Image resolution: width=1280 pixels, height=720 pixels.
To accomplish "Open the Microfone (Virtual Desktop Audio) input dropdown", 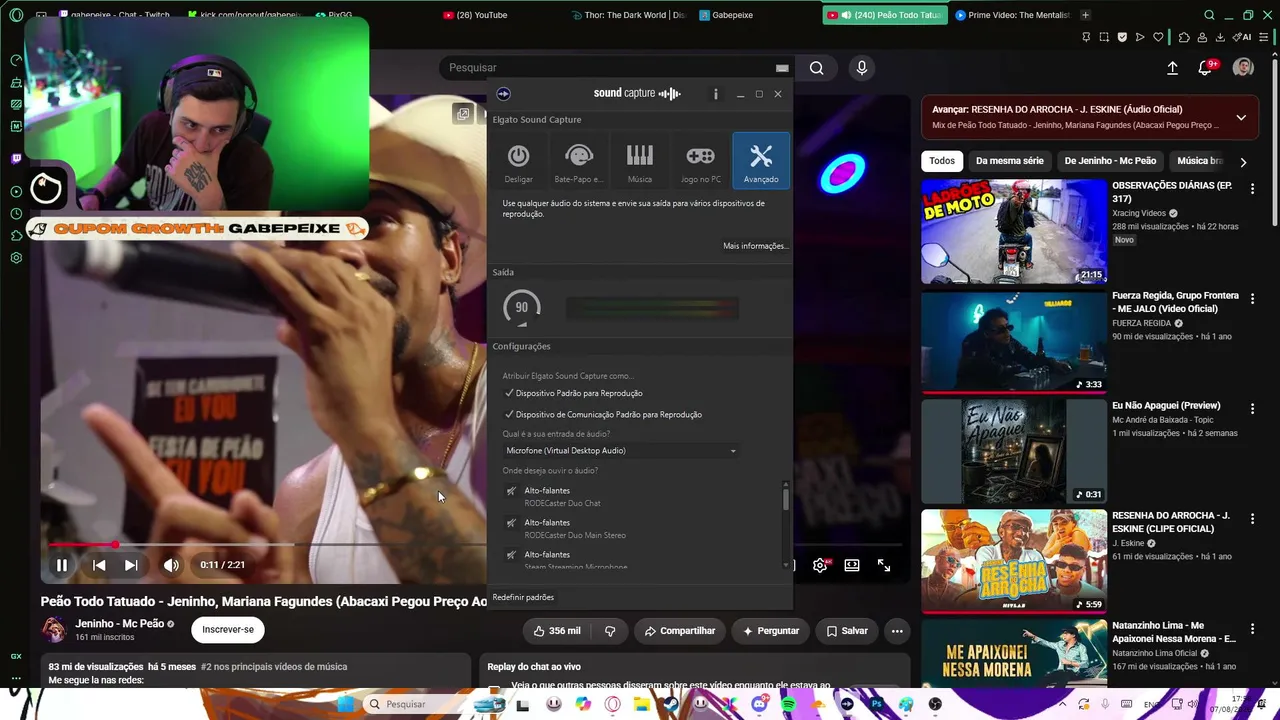I will (x=621, y=451).
